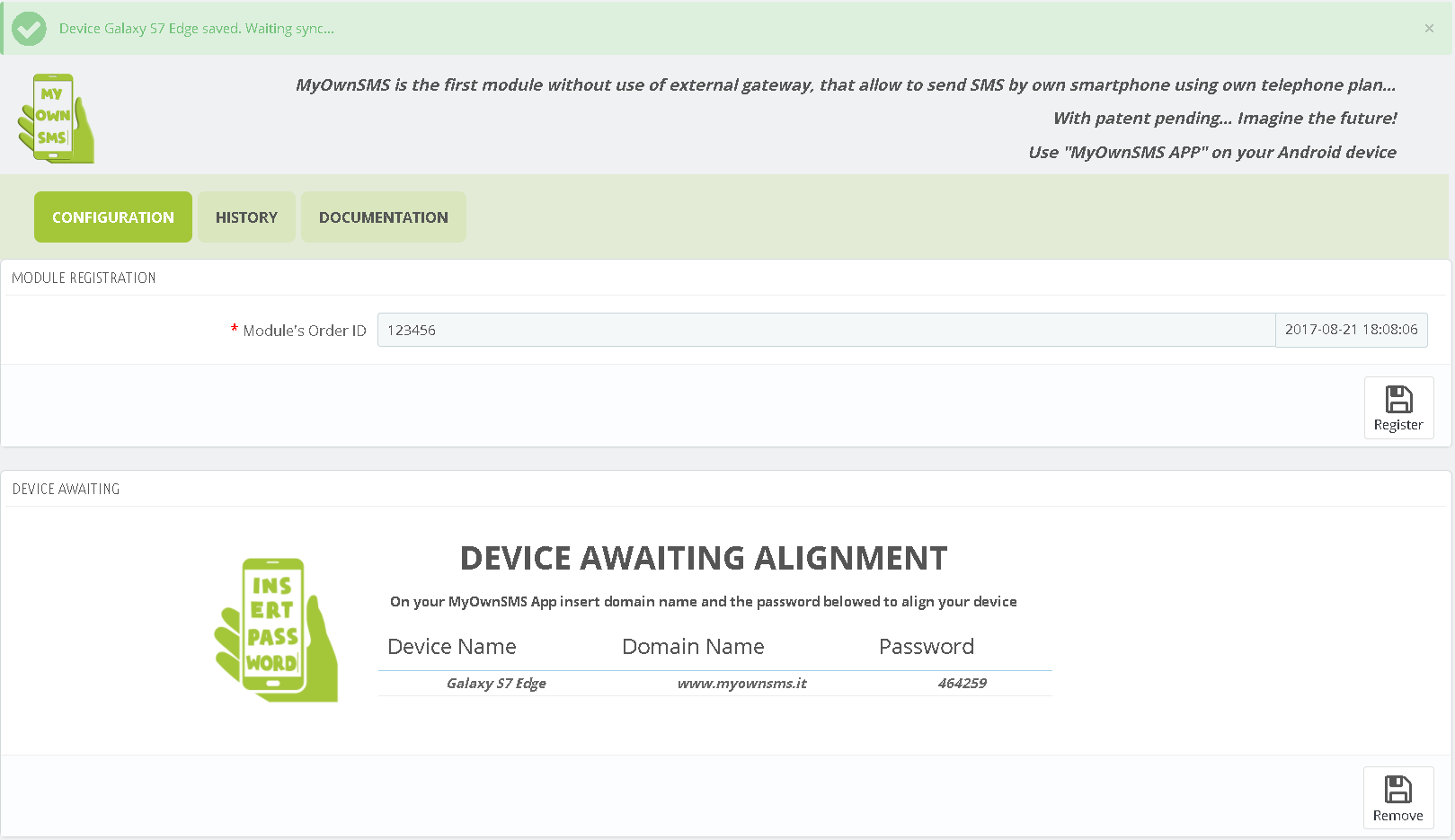Click the 464259 password value
The height and width of the screenshot is (840, 1455).
[962, 684]
